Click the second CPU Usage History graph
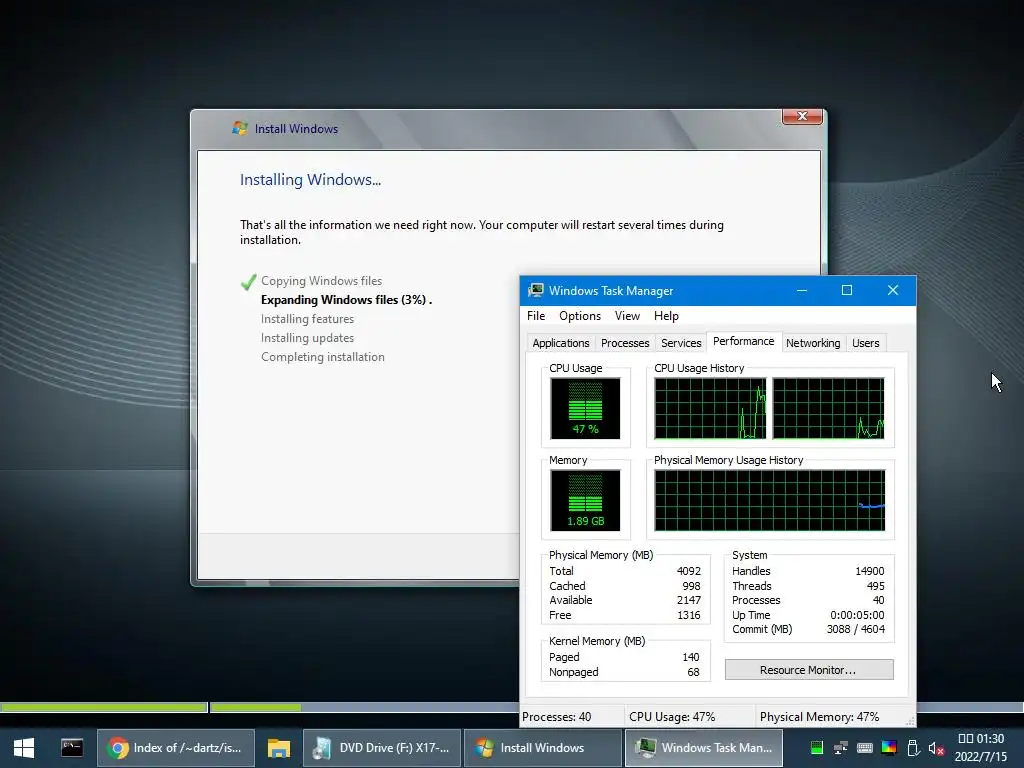 (x=828, y=408)
